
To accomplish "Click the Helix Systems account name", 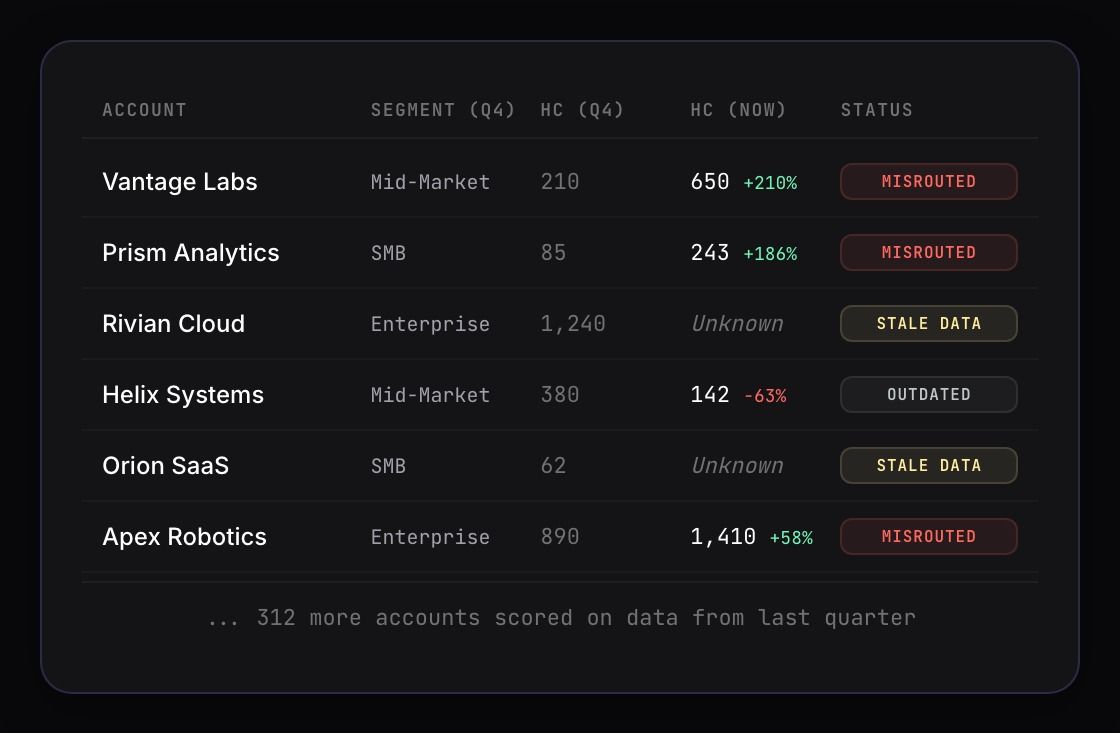I will [183, 394].
